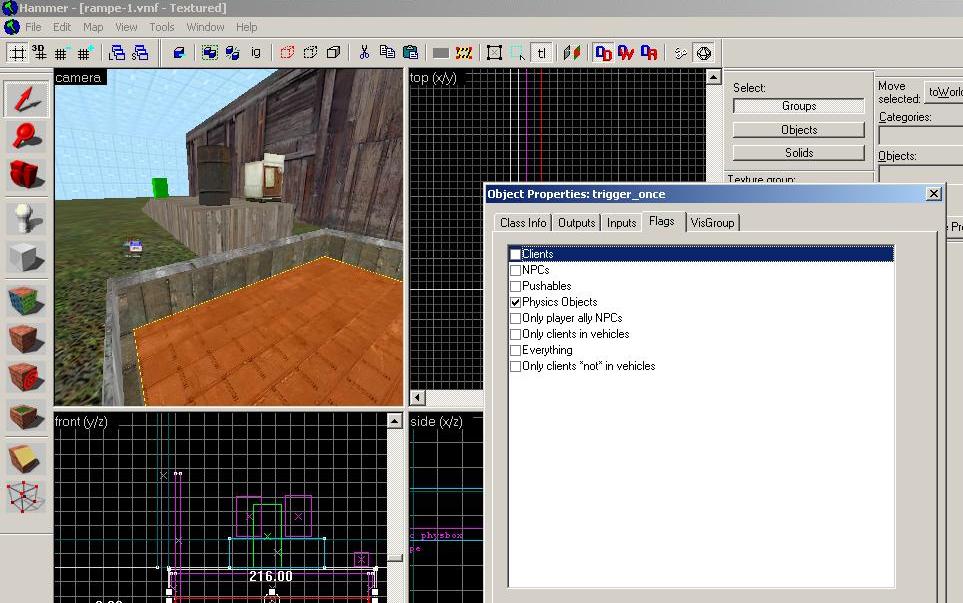This screenshot has width=963, height=603.
Task: Check the Everything flag
Action: [515, 350]
